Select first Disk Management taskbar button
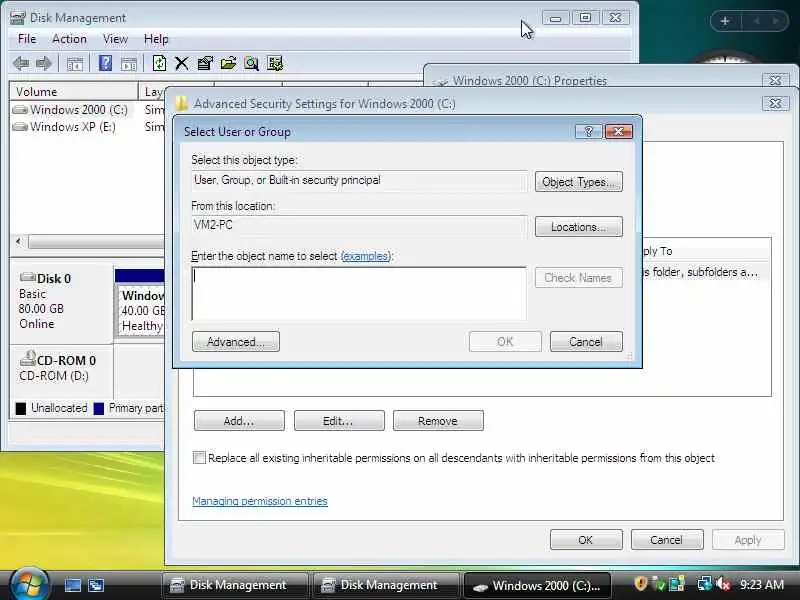This screenshot has width=800, height=600. point(235,585)
